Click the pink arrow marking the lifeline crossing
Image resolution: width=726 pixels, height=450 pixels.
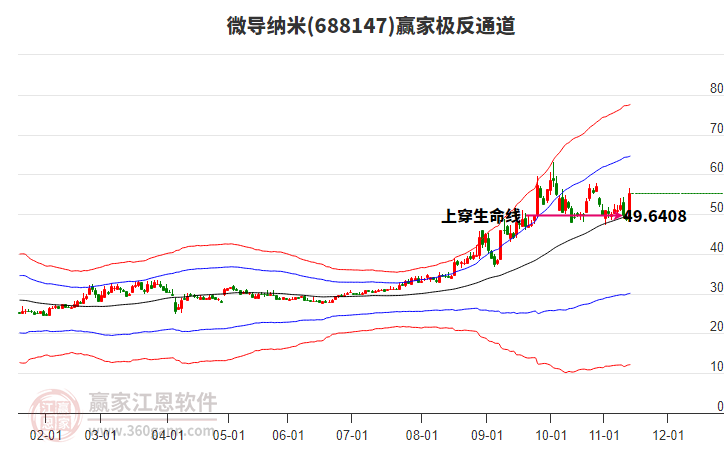pyautogui.click(x=574, y=215)
